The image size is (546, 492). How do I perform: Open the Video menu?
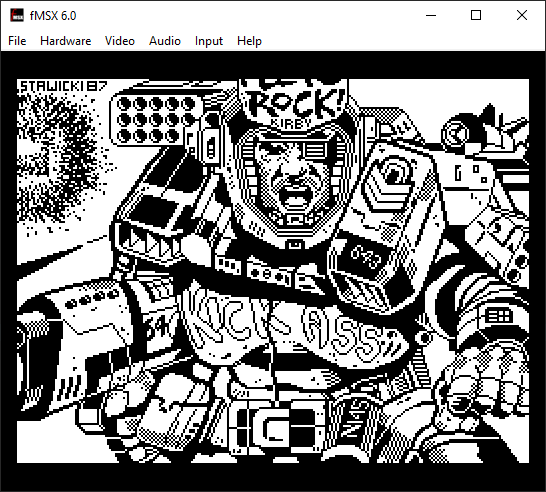pyautogui.click(x=119, y=41)
